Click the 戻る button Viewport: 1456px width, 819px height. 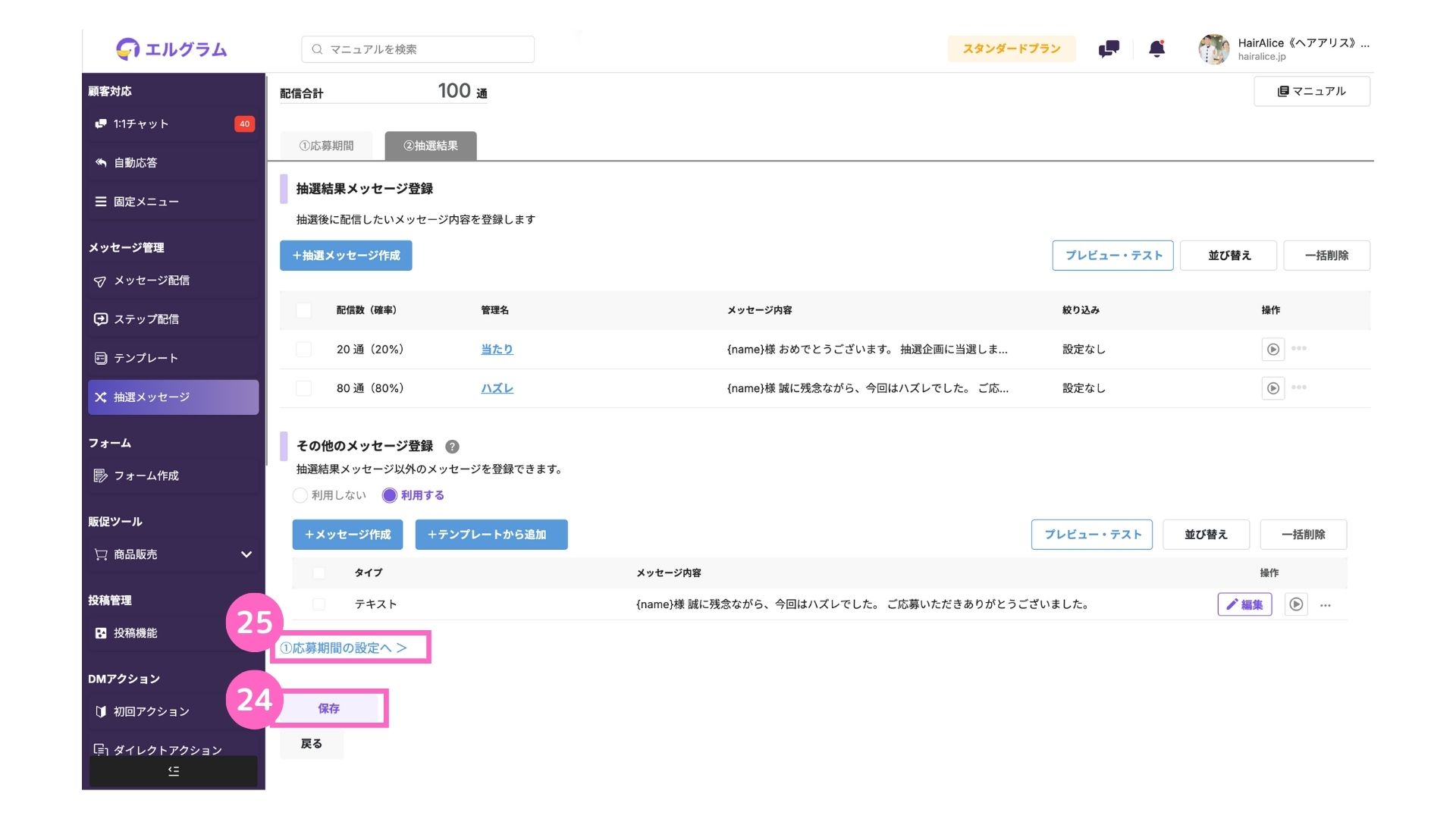pyautogui.click(x=312, y=744)
